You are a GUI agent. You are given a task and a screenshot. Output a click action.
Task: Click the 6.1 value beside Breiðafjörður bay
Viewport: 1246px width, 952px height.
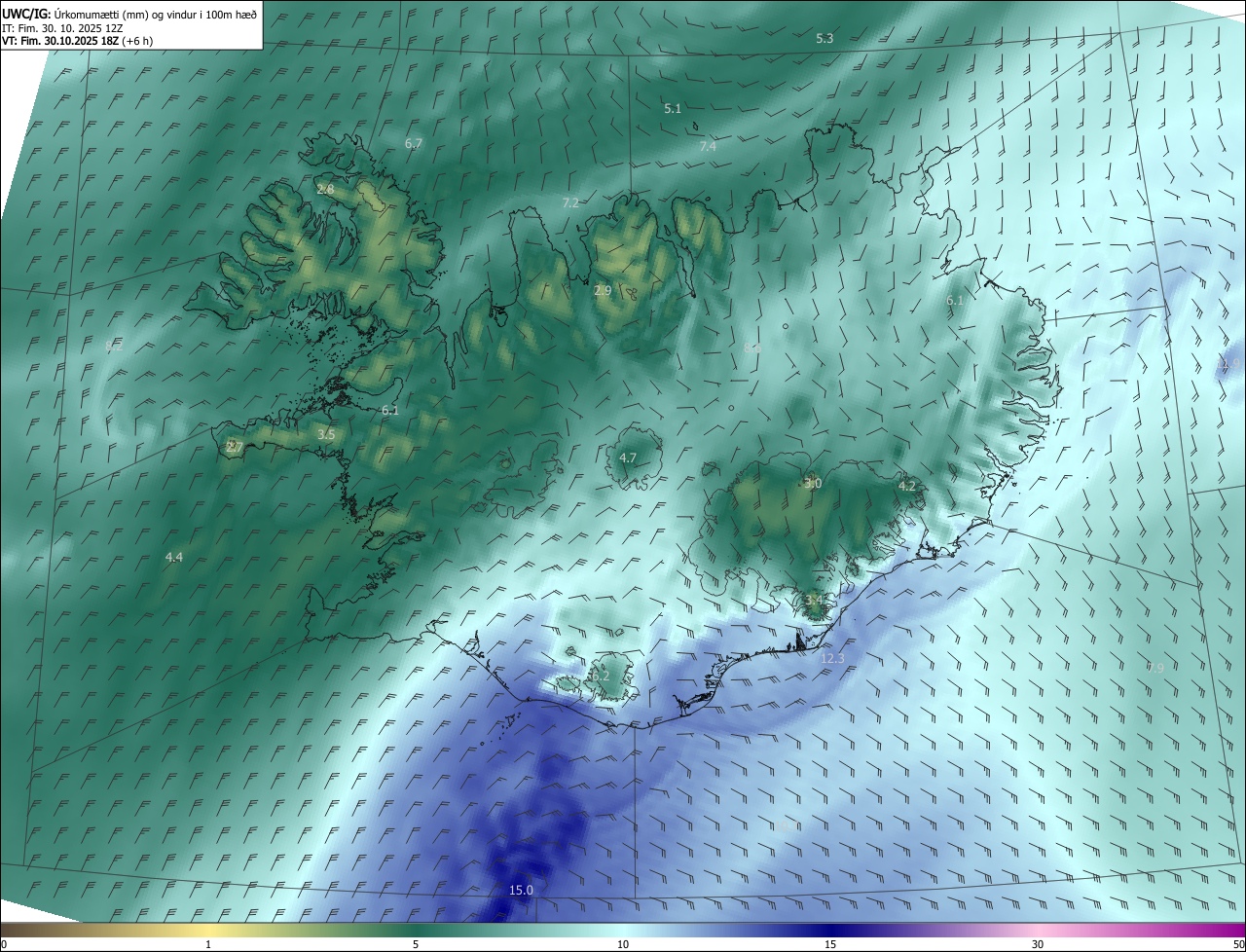click(390, 411)
